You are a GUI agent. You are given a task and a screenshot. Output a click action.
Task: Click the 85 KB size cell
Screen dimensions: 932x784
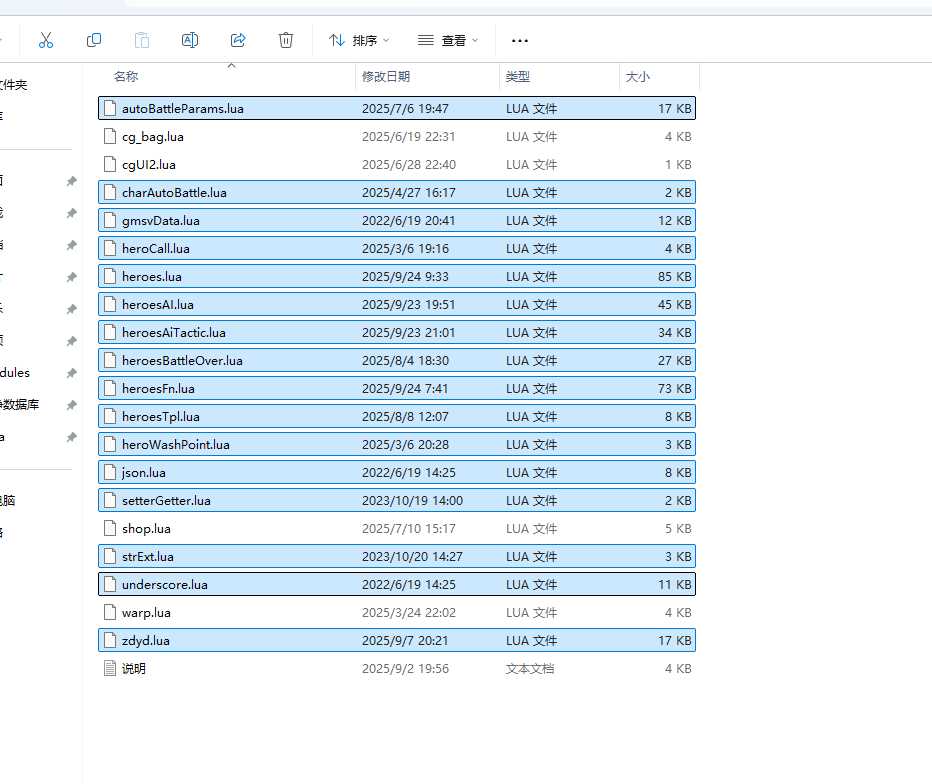click(x=674, y=276)
